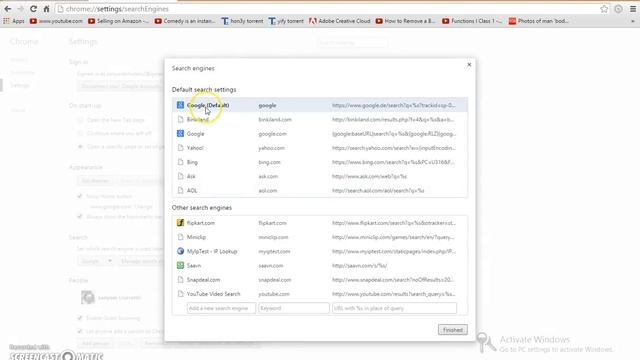Go back using browser back arrow
The height and width of the screenshot is (360, 640).
tap(8, 9)
